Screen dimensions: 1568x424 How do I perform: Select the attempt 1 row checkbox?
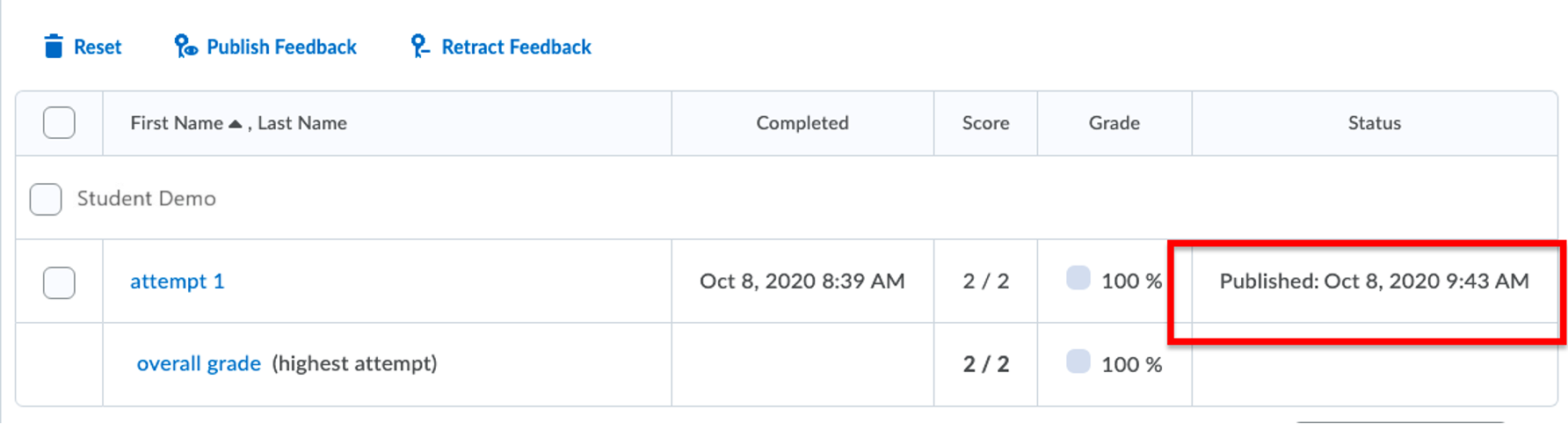coord(59,282)
